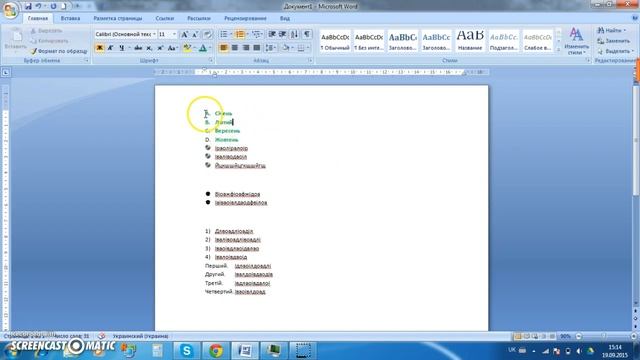The height and width of the screenshot is (360, 640).
Task: Open Skype from the taskbar
Action: [x=187, y=350]
